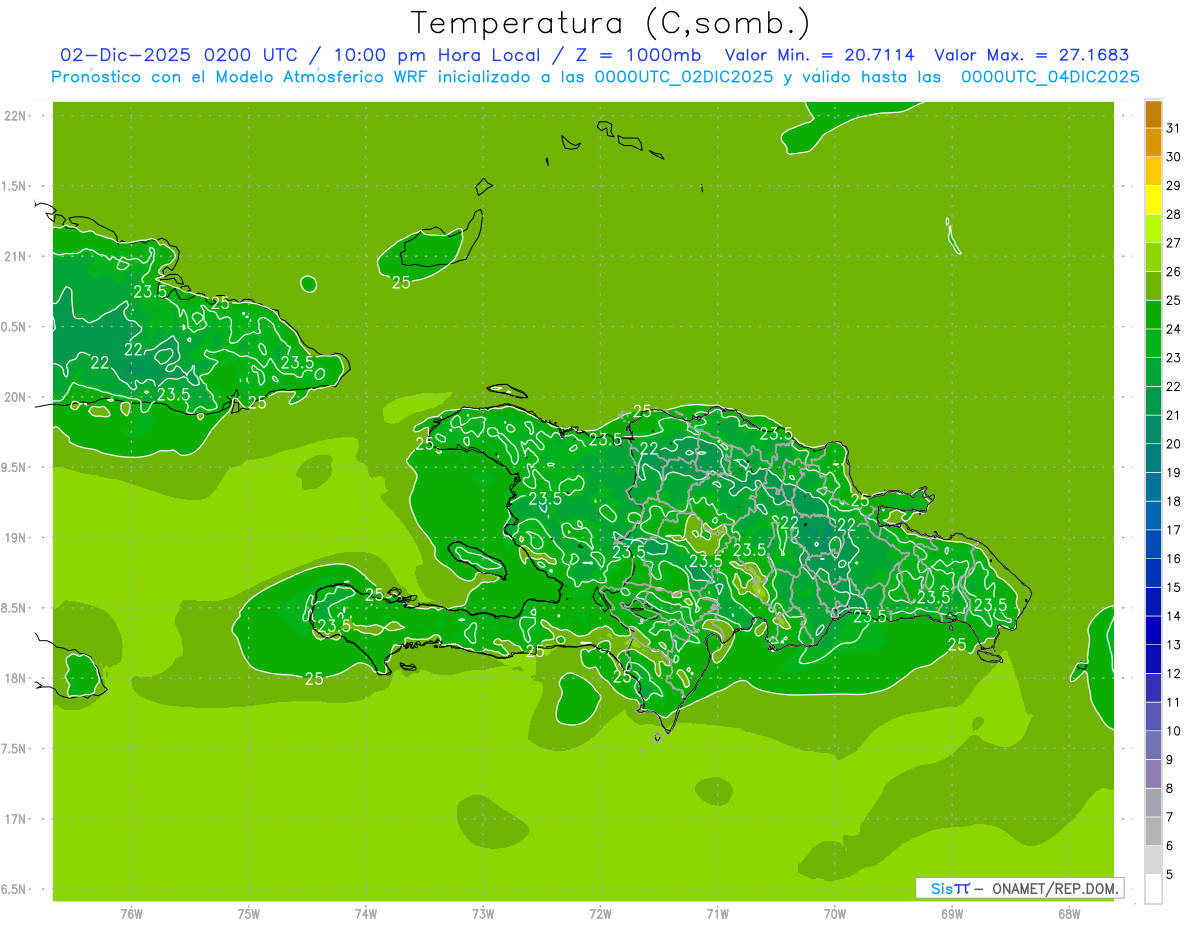Click the '17N' latitude axis label
Image resolution: width=1200 pixels, height=927 pixels.
17,819
